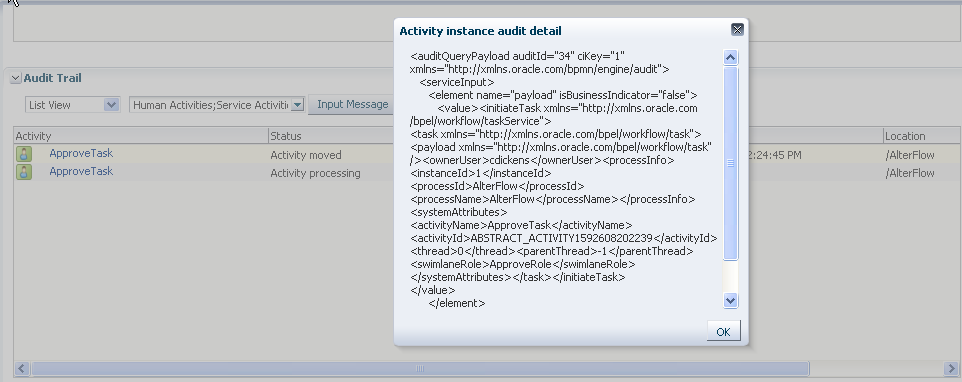This screenshot has height=382, width=962.
Task: Click the user icon in Activity processing row
Action: click(x=24, y=172)
